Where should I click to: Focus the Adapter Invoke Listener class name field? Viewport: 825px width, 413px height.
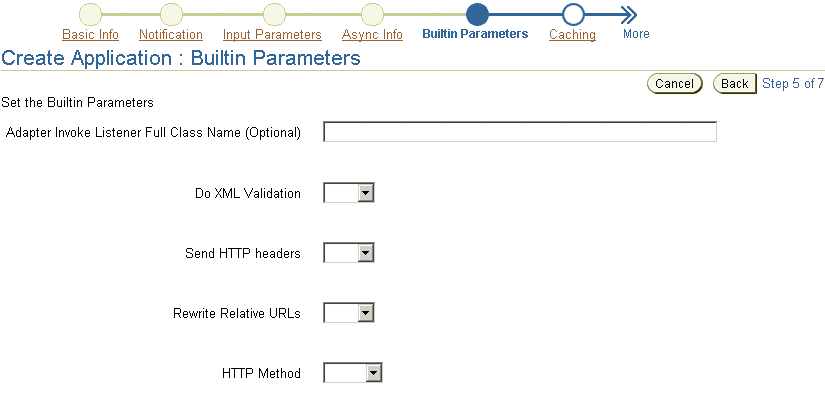[x=520, y=132]
